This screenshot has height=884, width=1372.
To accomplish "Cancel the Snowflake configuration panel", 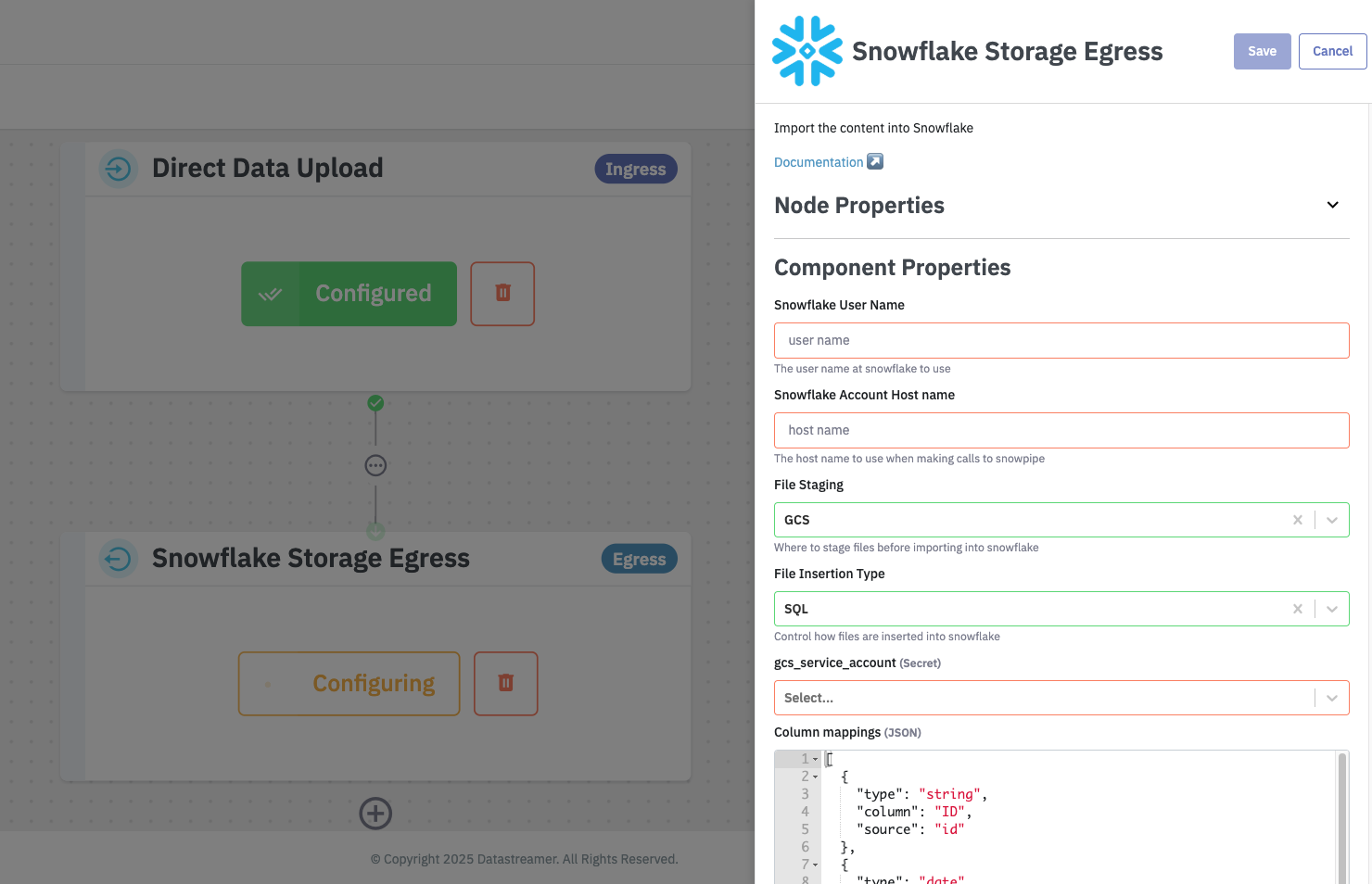I will (1332, 51).
